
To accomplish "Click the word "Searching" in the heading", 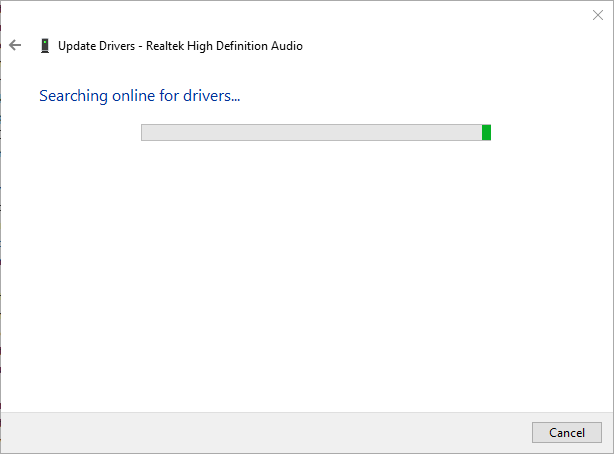I will 75,96.
